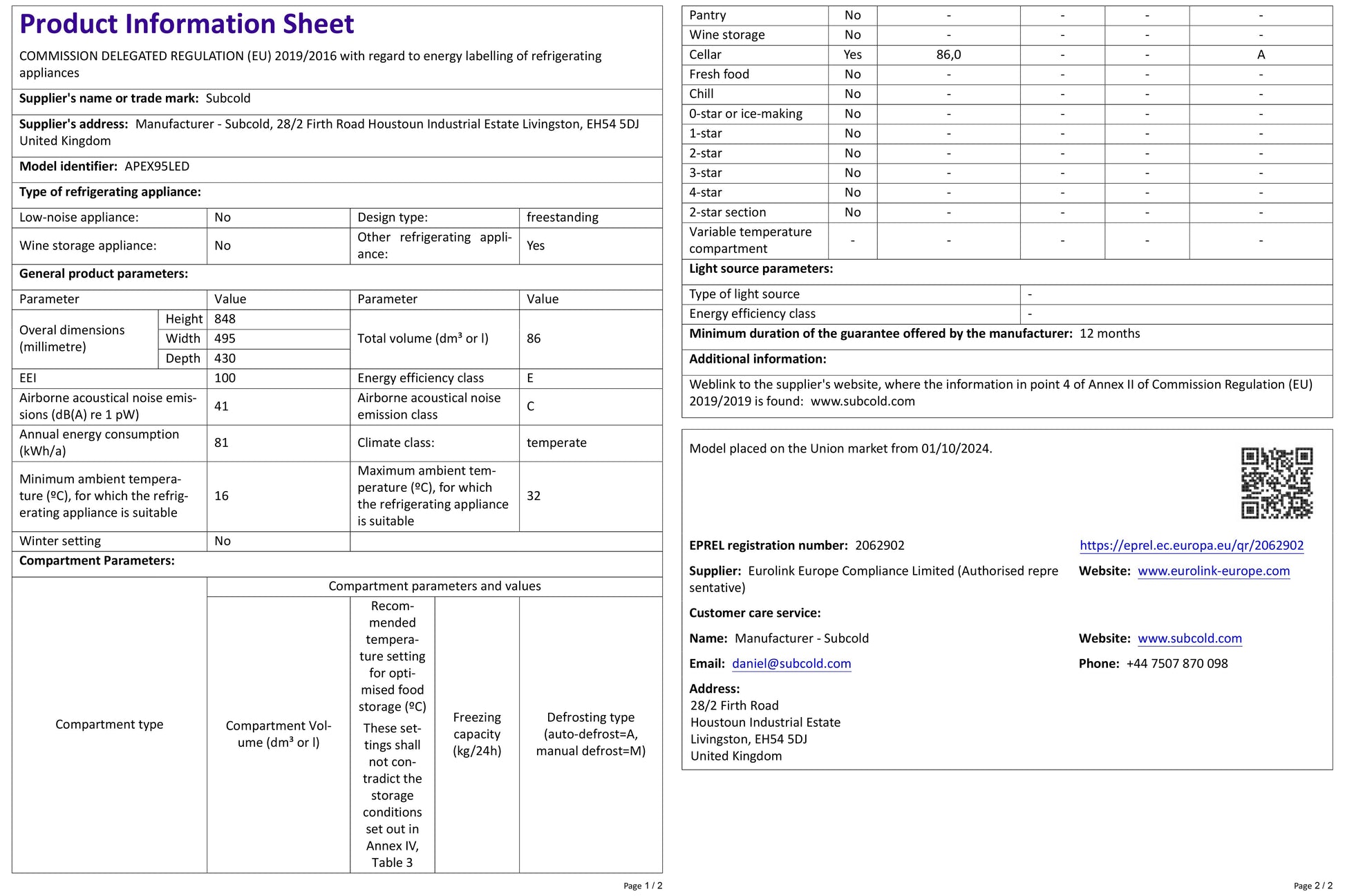Click the Compartment Parameters heading
The width and height of the screenshot is (1345, 896).
pos(97,561)
